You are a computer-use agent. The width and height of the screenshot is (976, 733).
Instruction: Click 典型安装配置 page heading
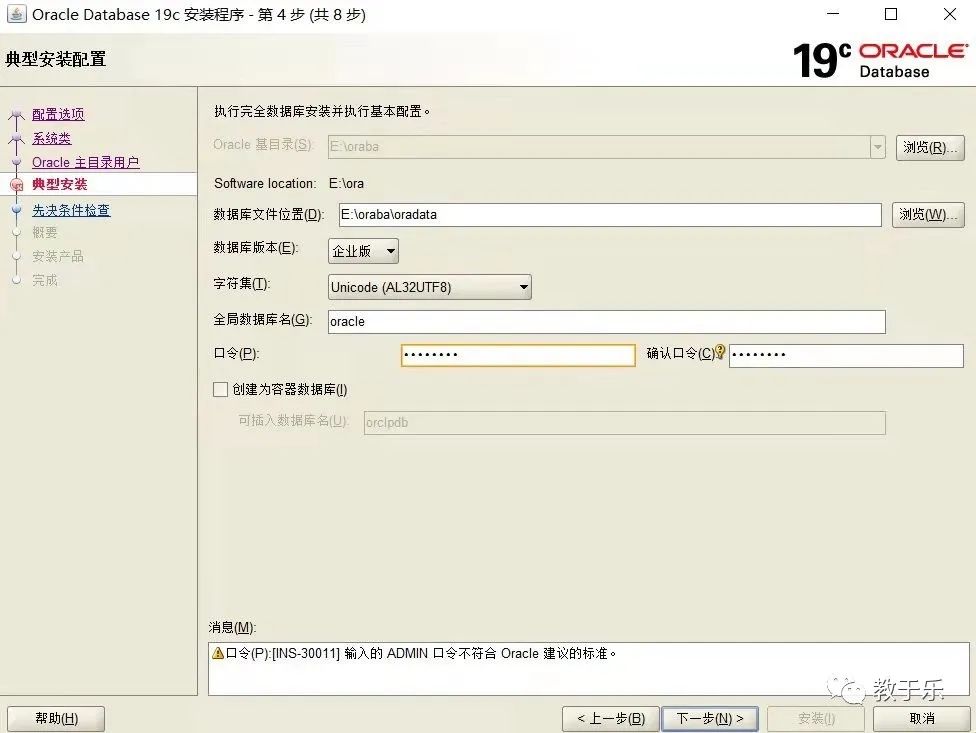(55, 60)
